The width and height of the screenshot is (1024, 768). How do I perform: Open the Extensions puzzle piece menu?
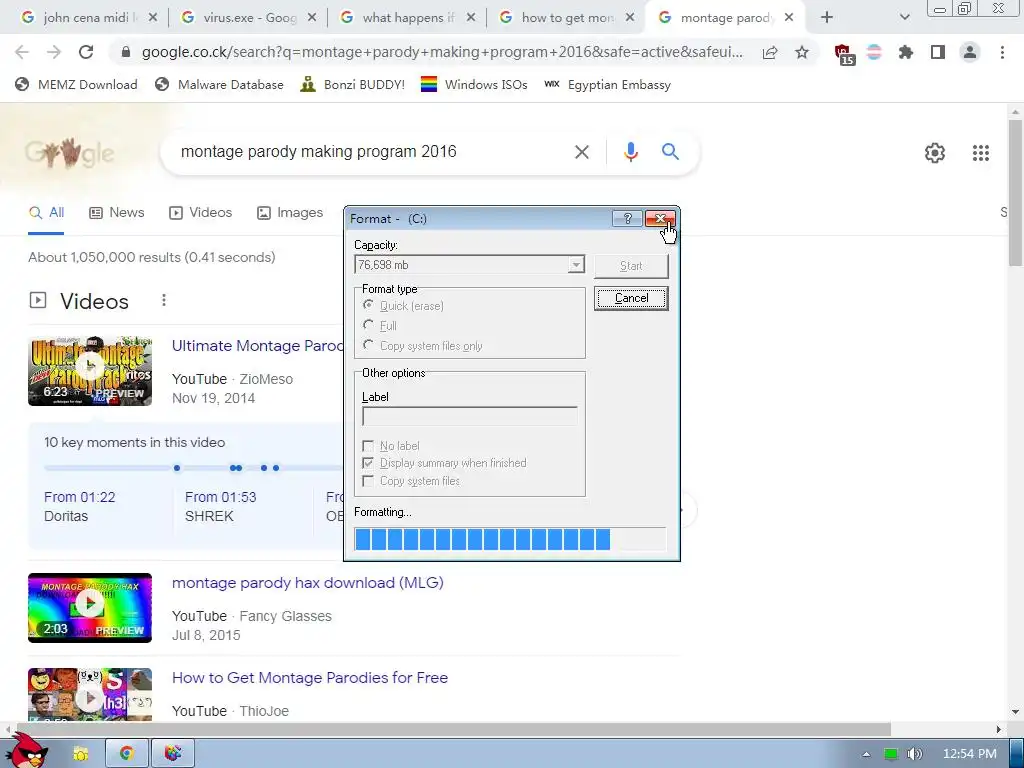click(x=906, y=52)
